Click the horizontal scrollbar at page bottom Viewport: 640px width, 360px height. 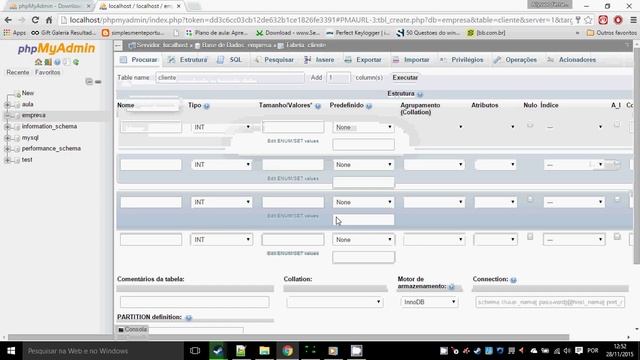click(x=289, y=337)
